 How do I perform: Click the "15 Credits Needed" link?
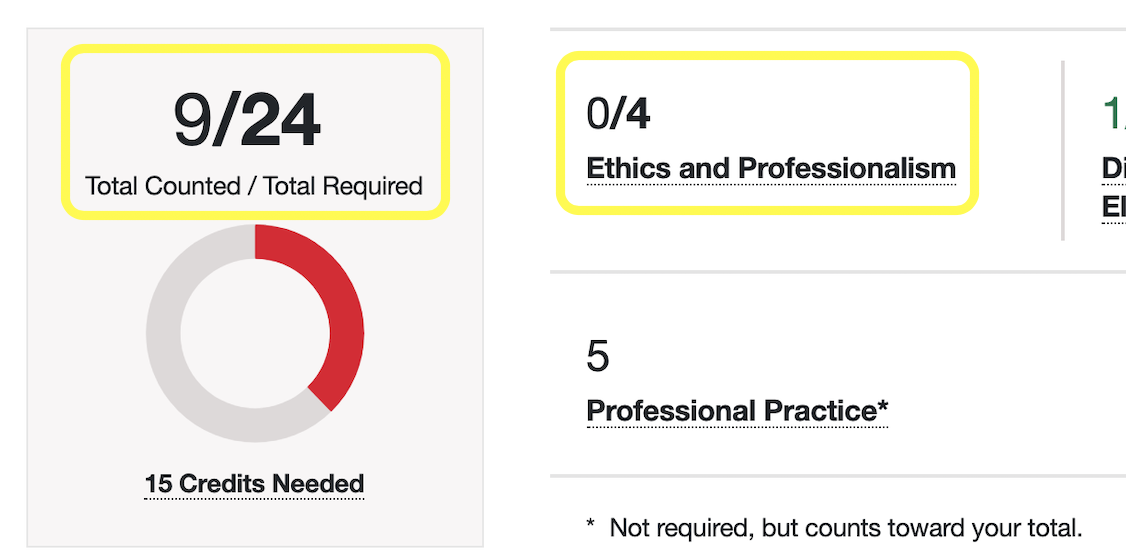click(x=254, y=484)
